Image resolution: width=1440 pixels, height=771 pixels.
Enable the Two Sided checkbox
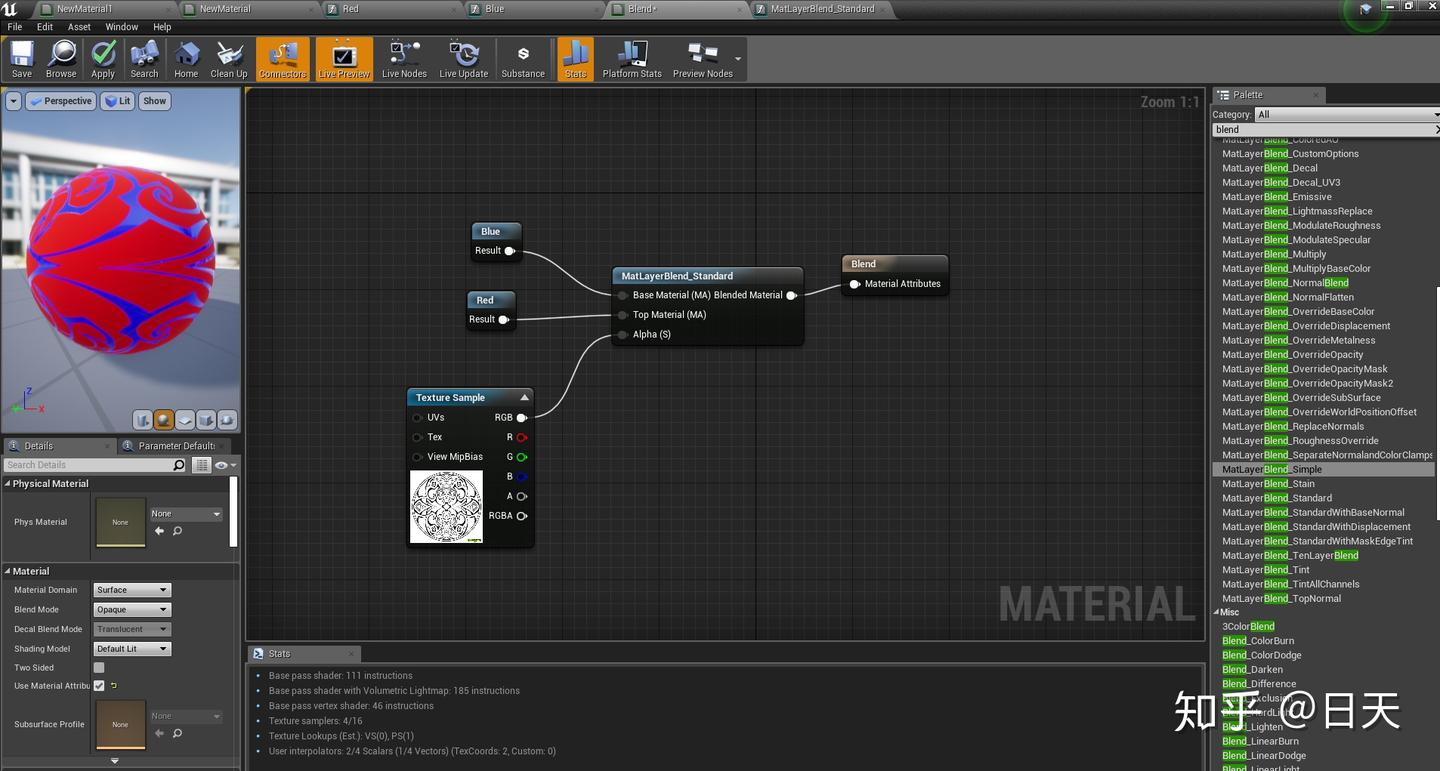coord(99,667)
